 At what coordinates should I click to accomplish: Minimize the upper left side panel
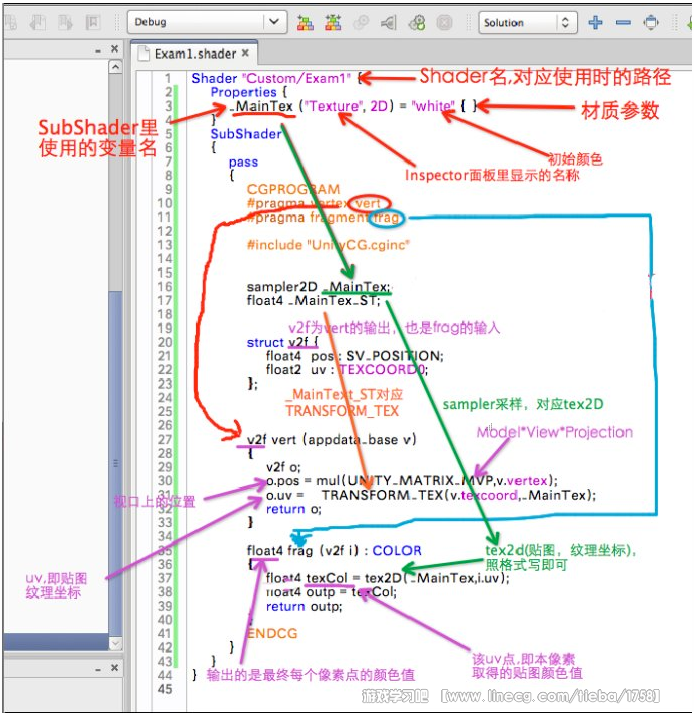point(98,50)
